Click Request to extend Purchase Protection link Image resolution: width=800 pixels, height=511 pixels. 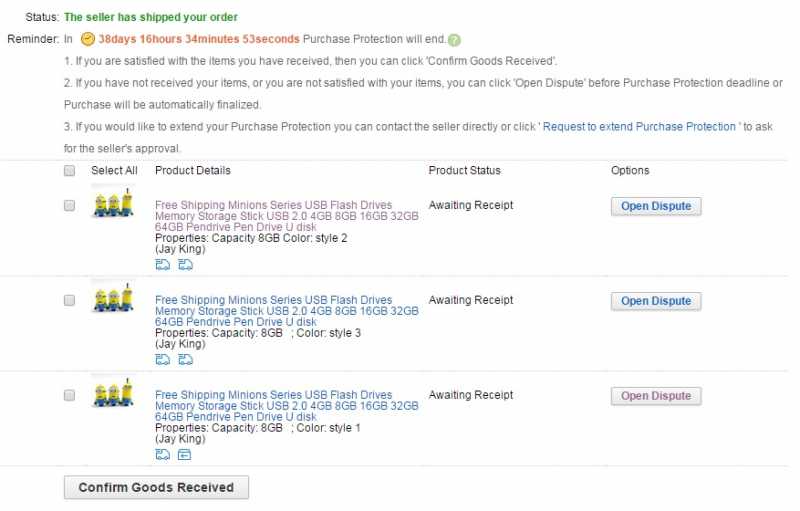(x=640, y=127)
